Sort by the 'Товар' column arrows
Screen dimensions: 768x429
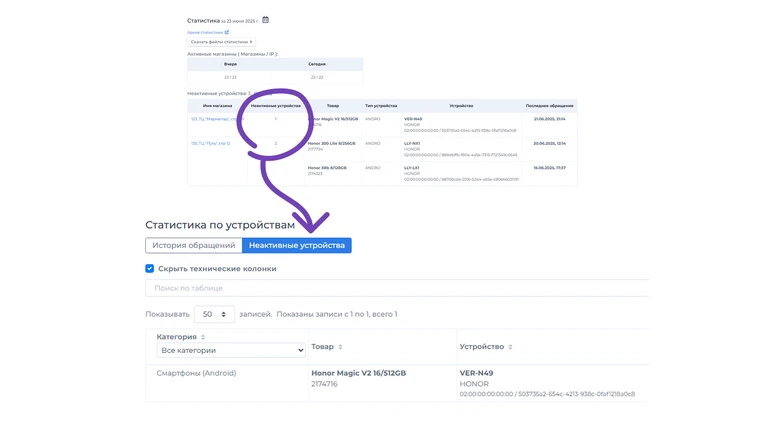click(x=340, y=347)
